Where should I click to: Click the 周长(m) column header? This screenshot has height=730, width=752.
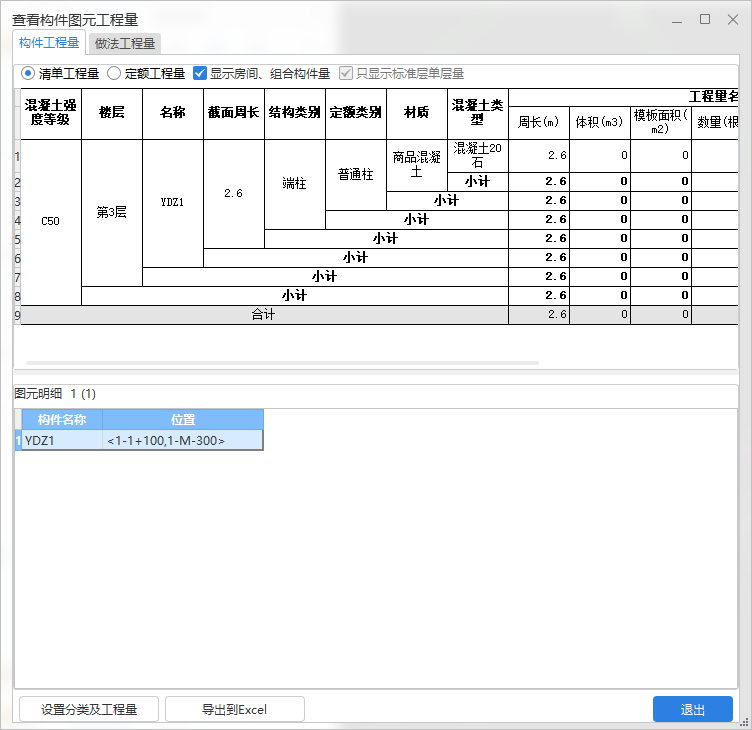tap(539, 123)
